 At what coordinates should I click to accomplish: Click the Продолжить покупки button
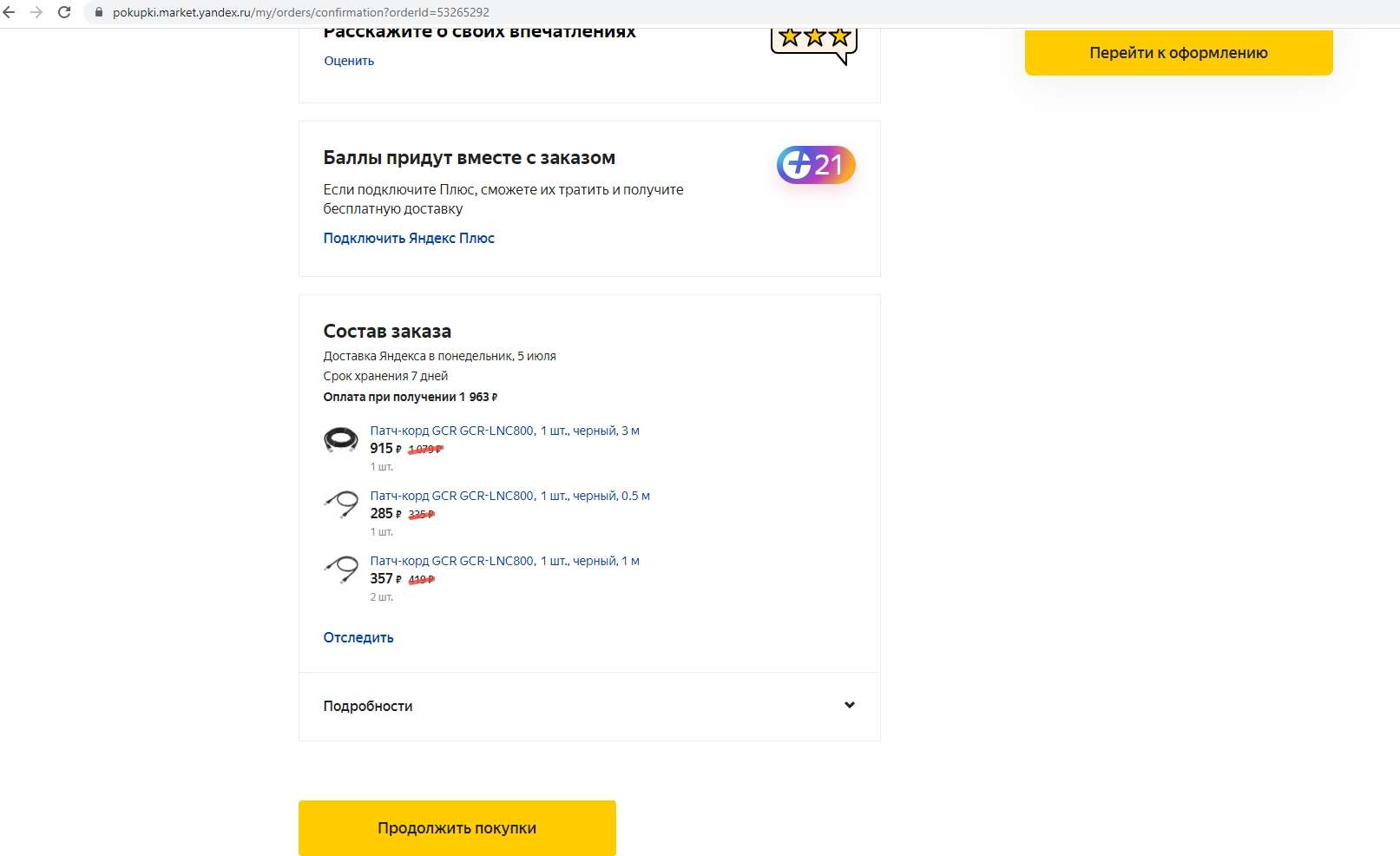point(457,828)
